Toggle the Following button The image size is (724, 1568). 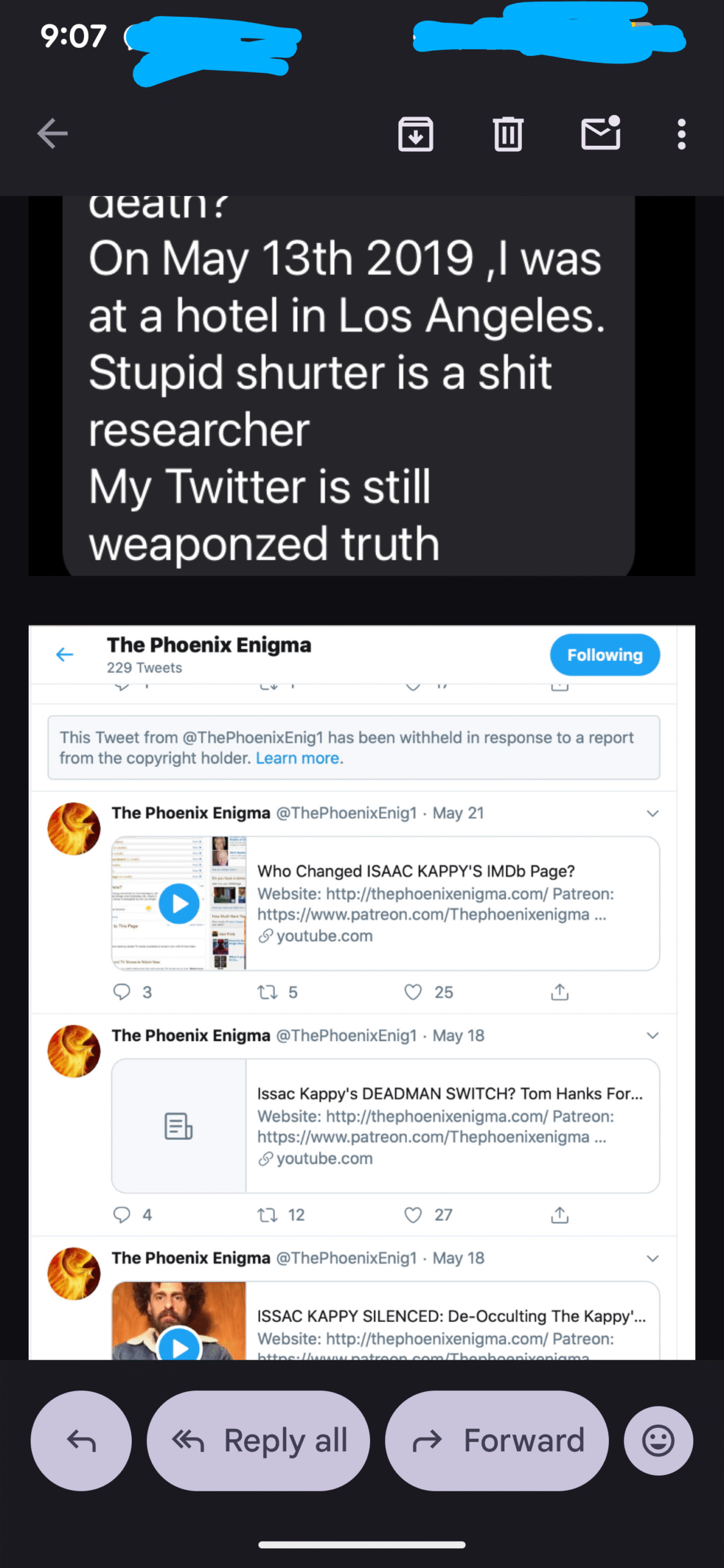point(605,655)
